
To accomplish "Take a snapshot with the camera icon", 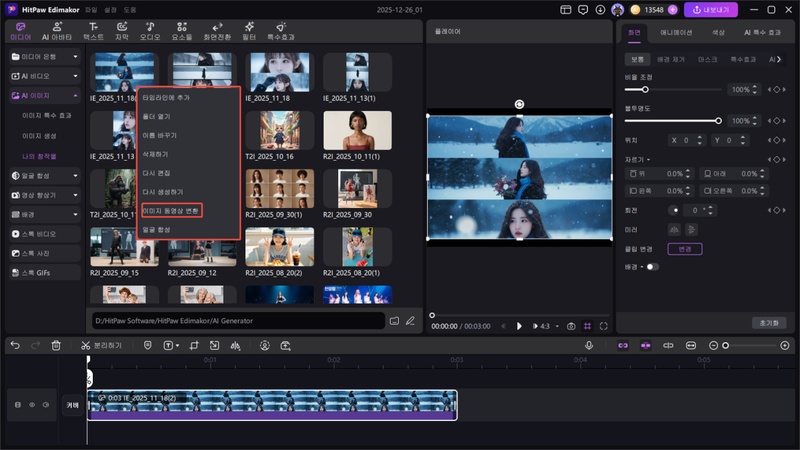I will 571,326.
